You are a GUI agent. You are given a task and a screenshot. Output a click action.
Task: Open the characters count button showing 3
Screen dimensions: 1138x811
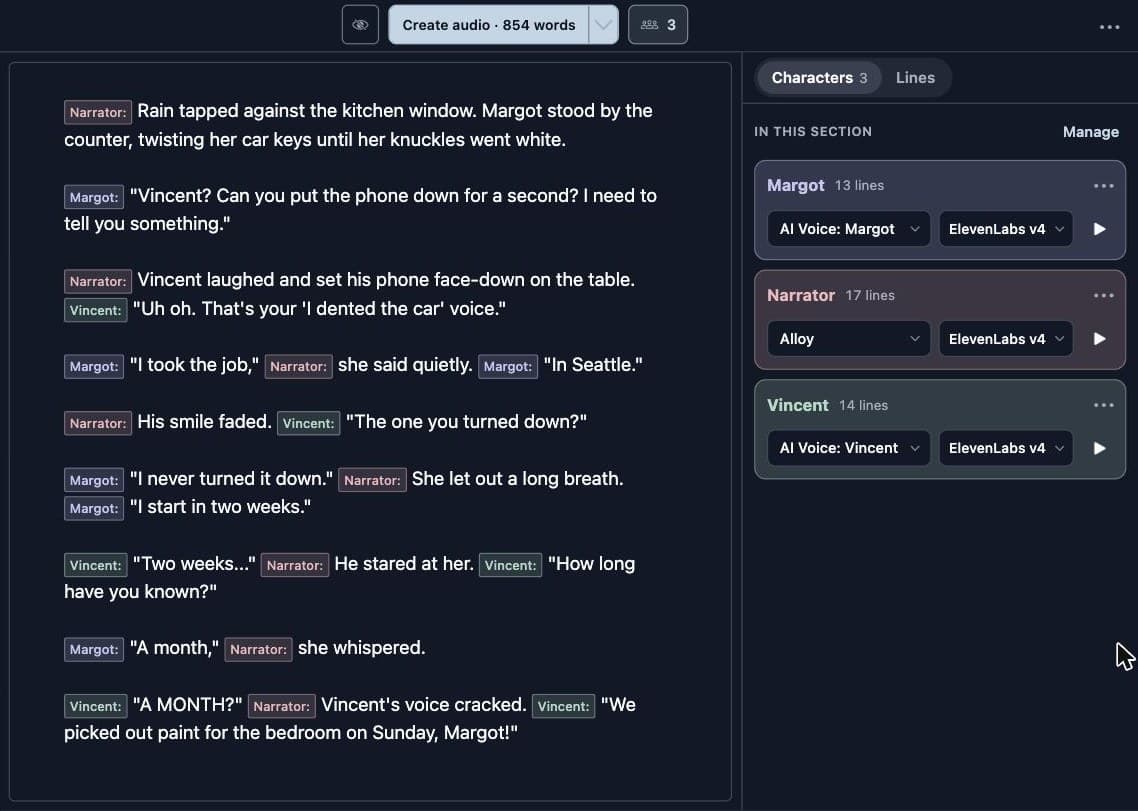658,25
